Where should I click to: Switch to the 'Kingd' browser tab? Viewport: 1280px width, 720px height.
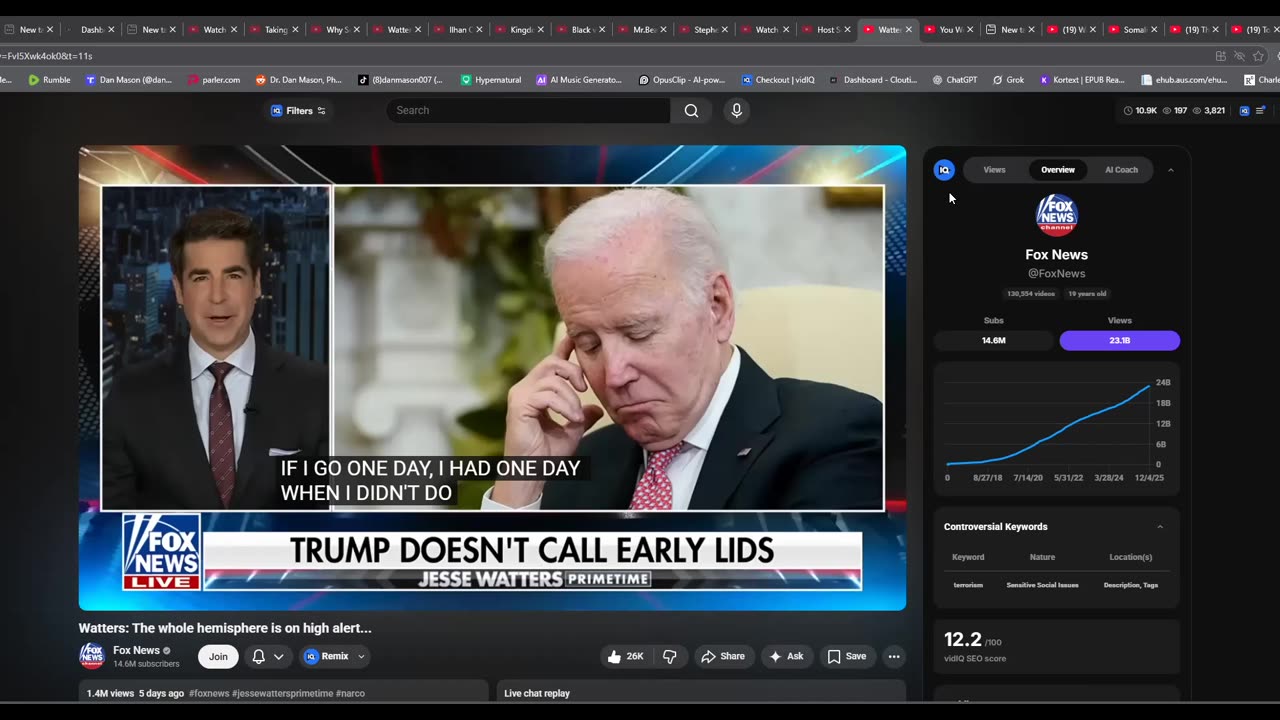(x=517, y=30)
